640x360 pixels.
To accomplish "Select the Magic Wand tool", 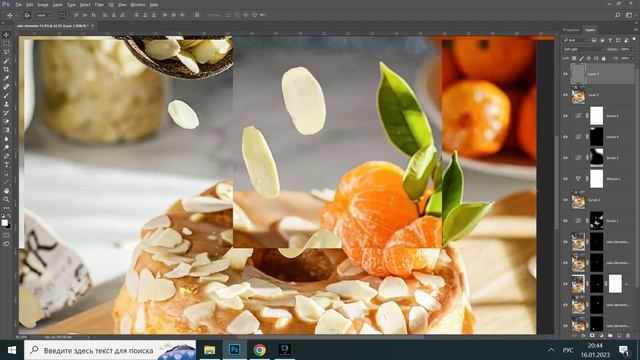I will pos(6,61).
